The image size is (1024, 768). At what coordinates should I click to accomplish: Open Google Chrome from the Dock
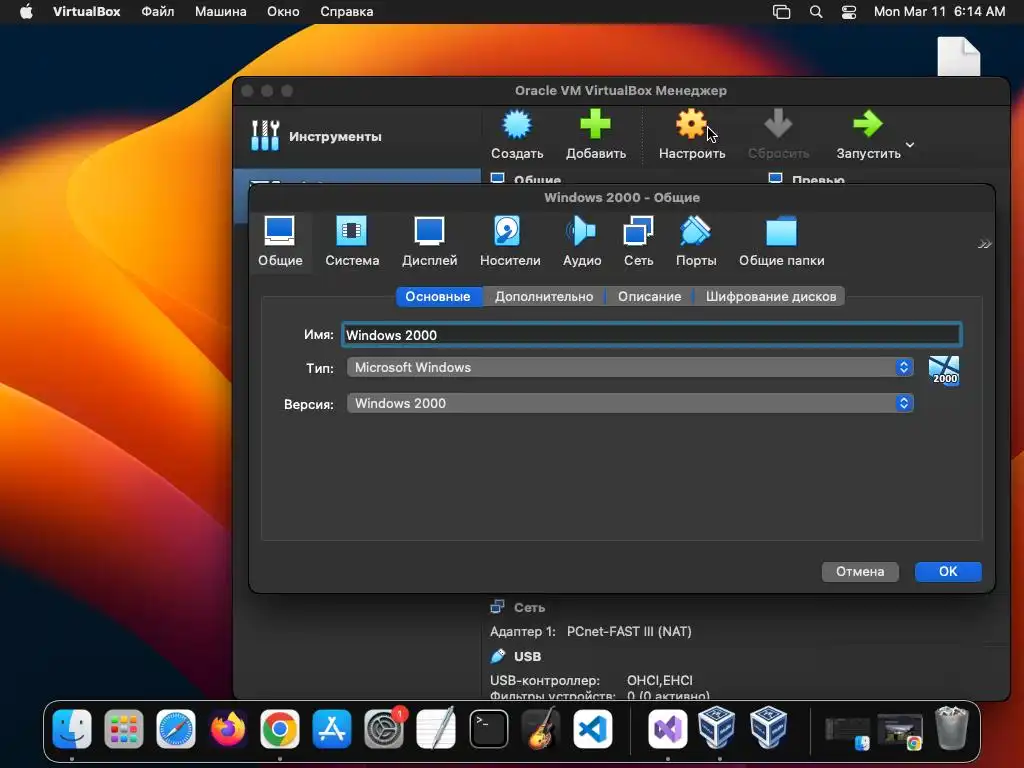click(280, 728)
